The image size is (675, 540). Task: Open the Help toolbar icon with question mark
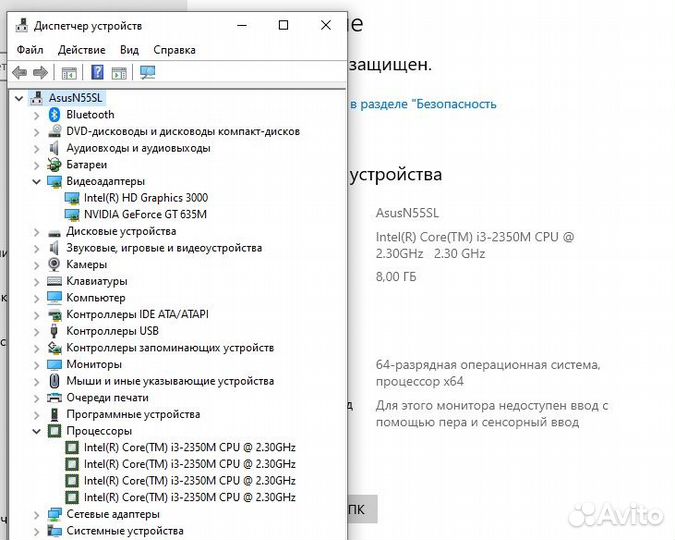click(97, 72)
